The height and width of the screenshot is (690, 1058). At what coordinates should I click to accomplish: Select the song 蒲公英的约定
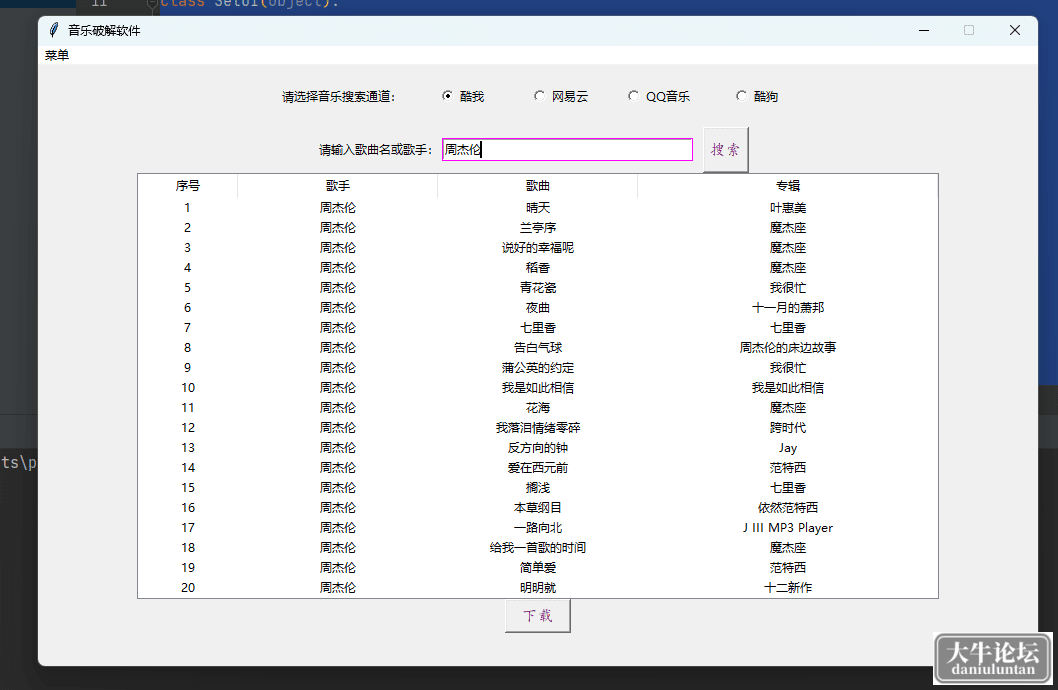click(538, 368)
